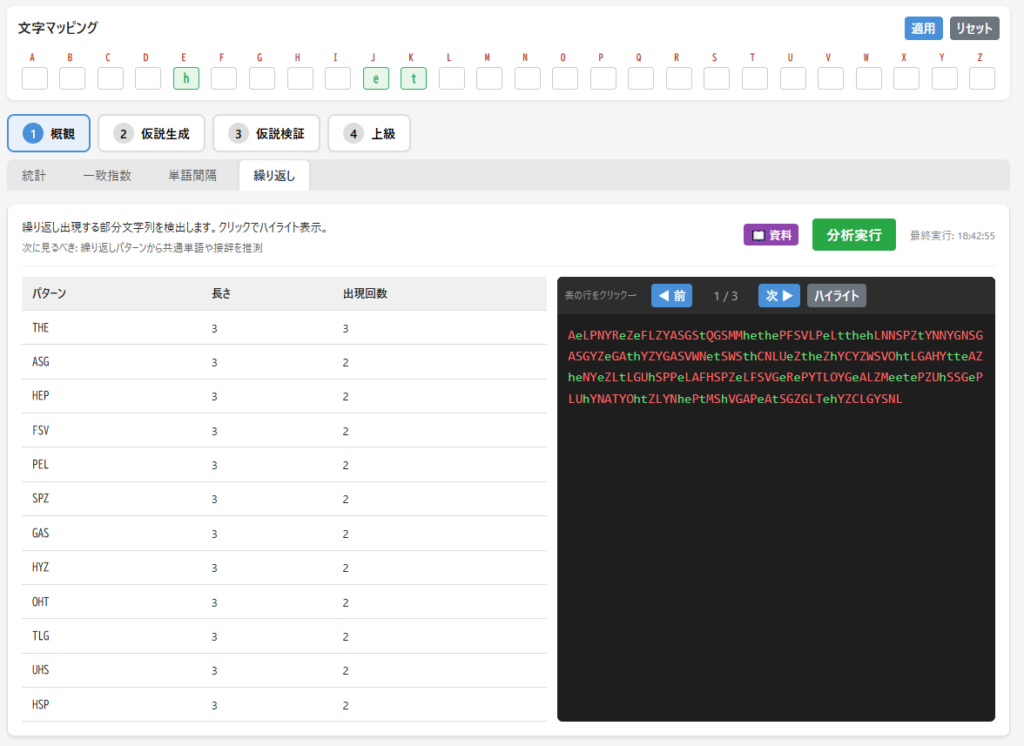The width and height of the screenshot is (1024, 746).
Task: Click the mapping field for letter E
Action: (x=186, y=78)
